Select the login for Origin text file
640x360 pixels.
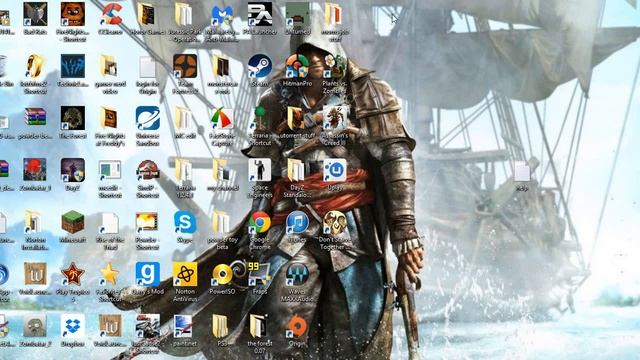click(147, 66)
